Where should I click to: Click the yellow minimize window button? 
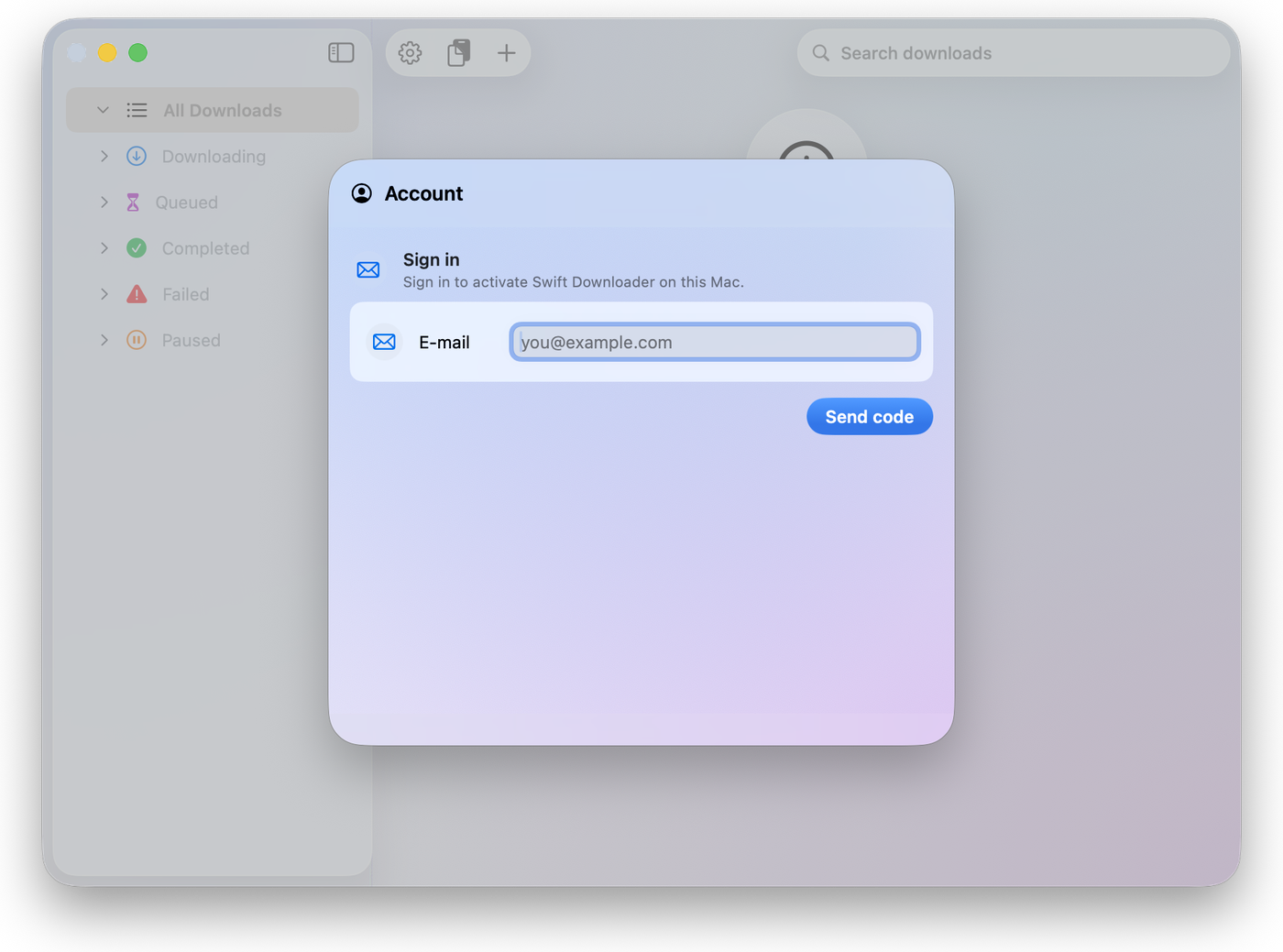point(107,53)
